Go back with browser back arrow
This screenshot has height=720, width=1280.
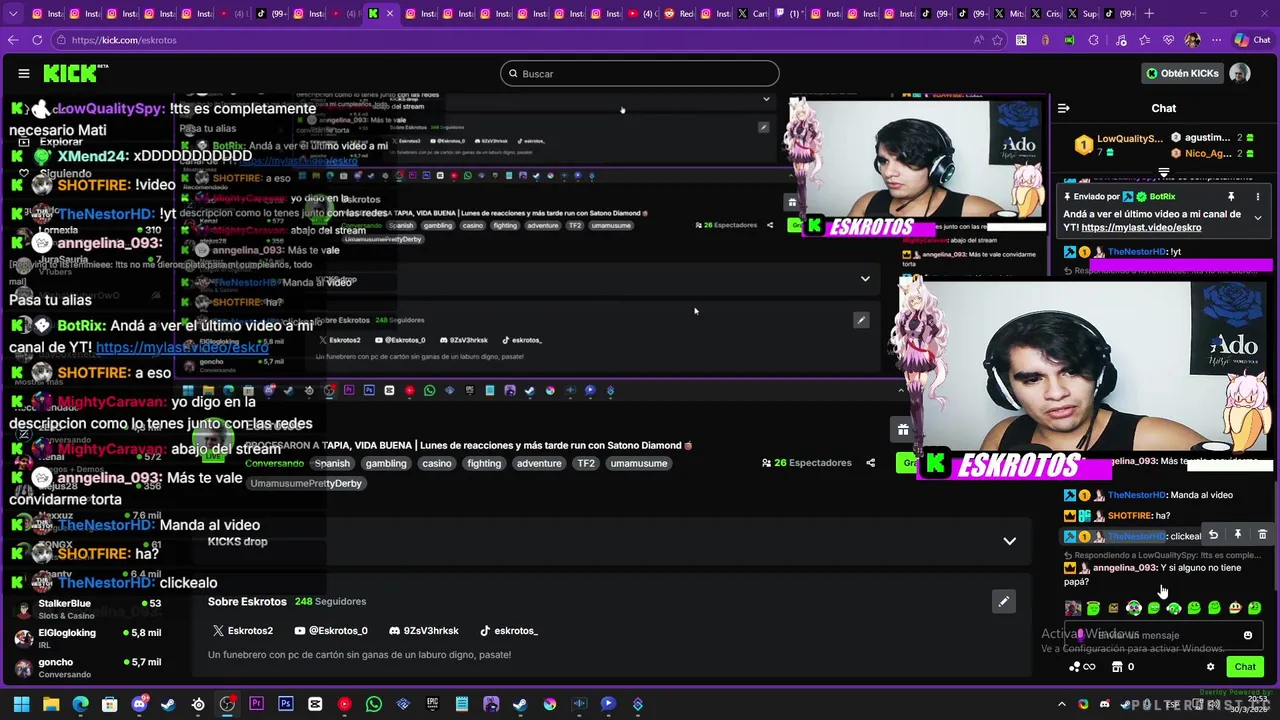click(13, 40)
